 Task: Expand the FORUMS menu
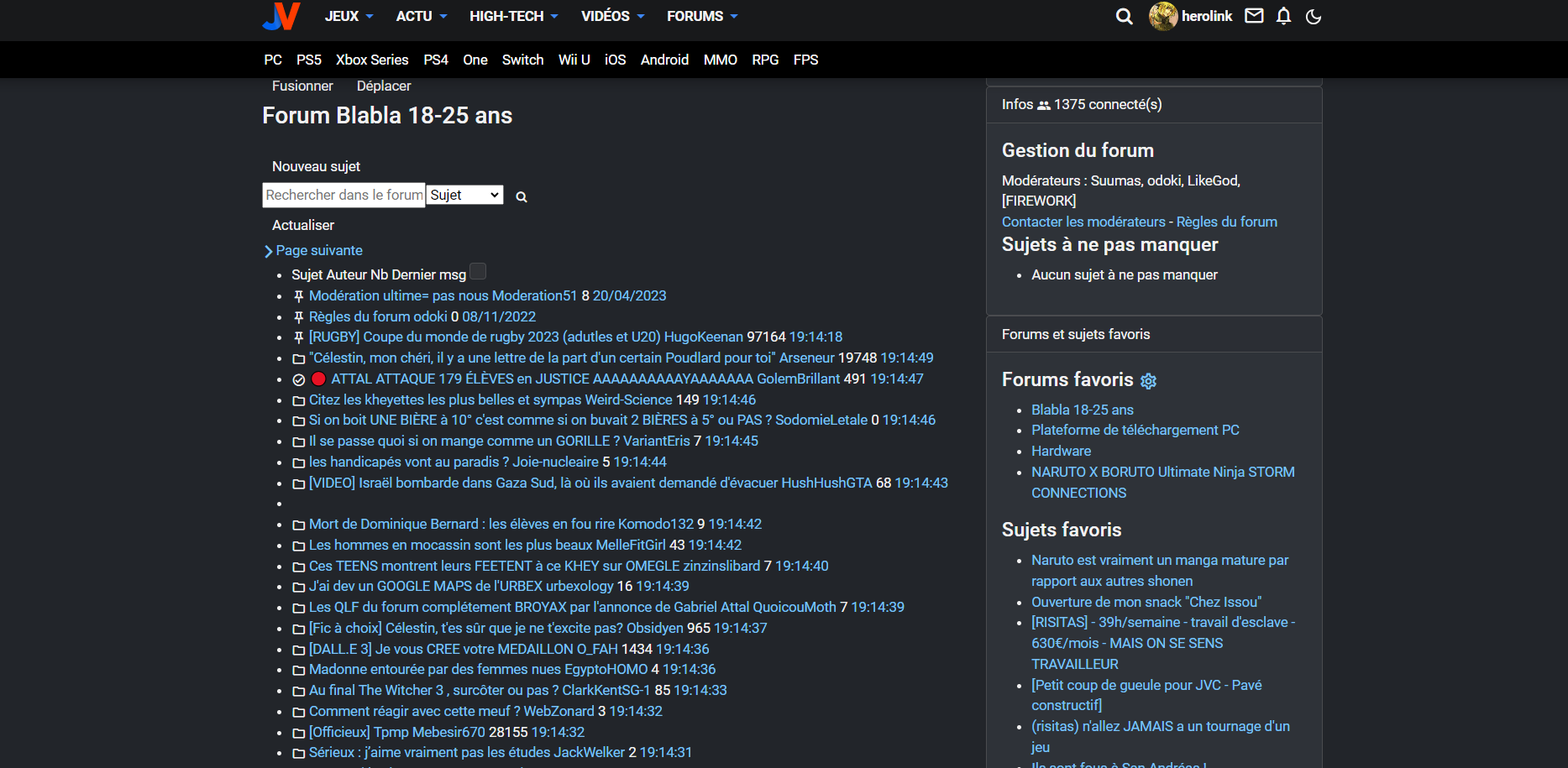703,16
